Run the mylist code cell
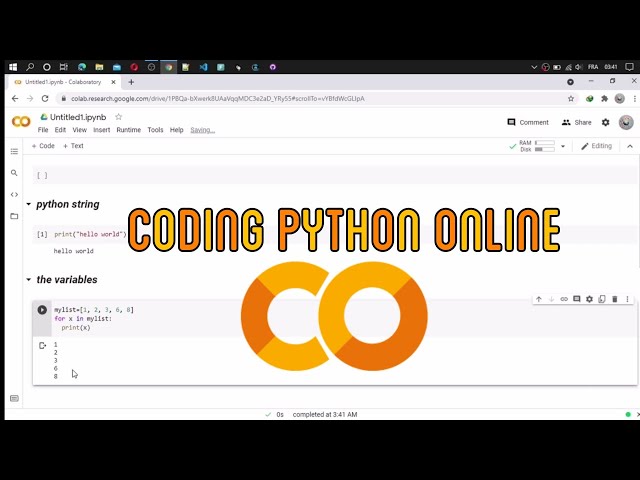The width and height of the screenshot is (640, 480). [x=42, y=310]
